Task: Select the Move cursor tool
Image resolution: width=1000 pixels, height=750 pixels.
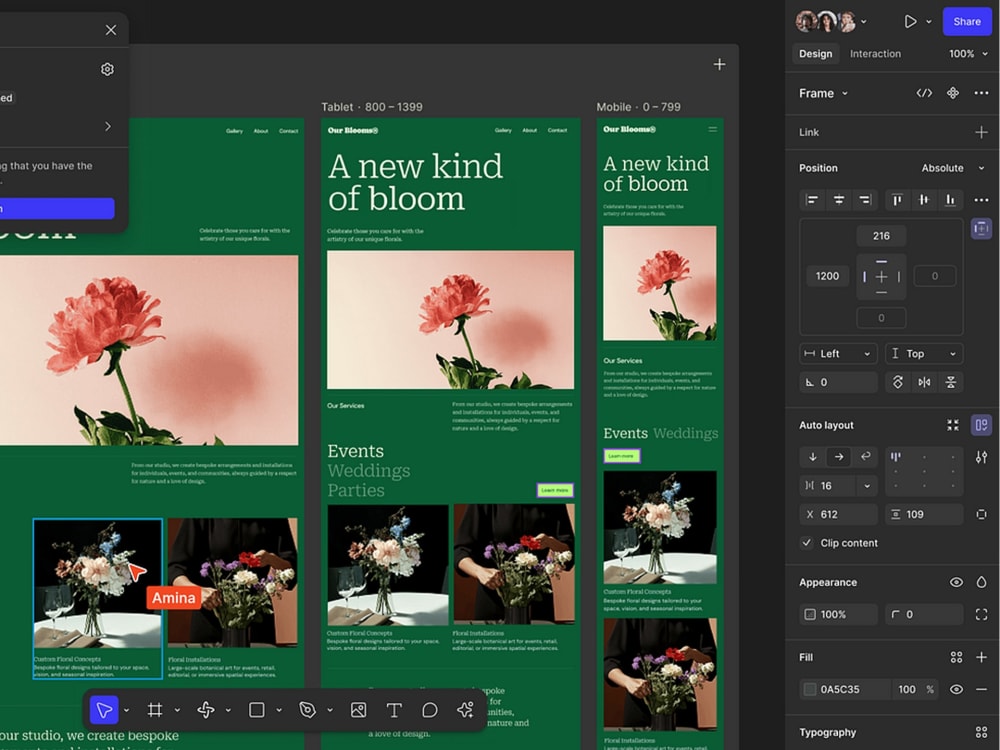Action: [104, 710]
